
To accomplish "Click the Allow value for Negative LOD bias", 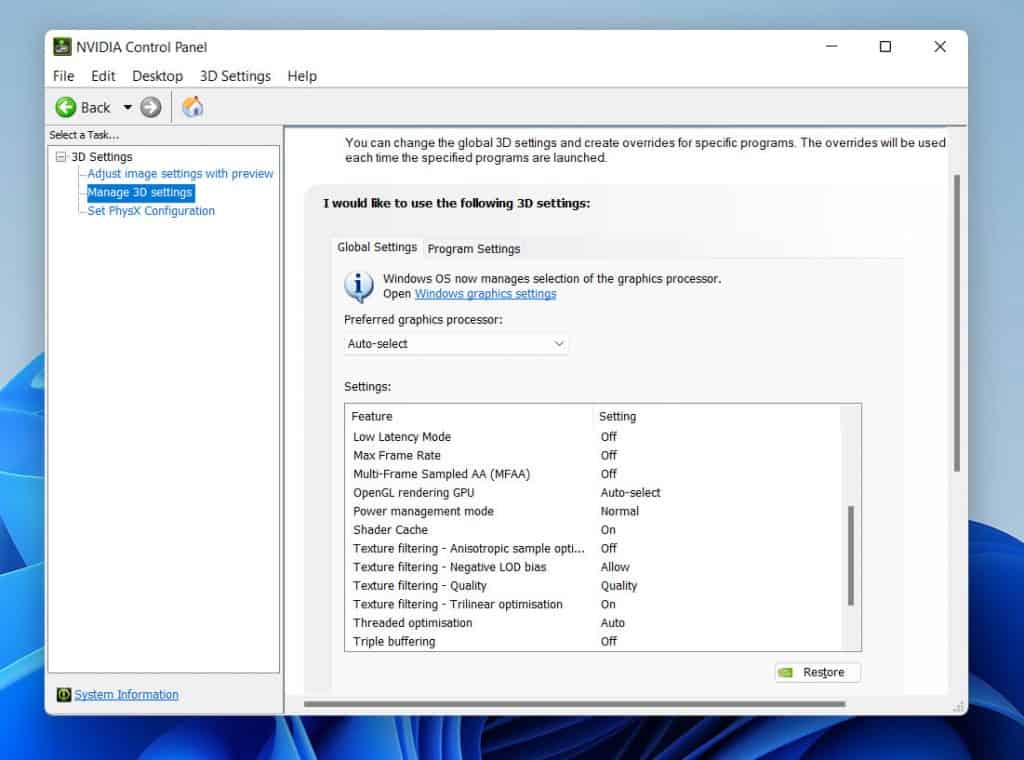I will point(615,567).
